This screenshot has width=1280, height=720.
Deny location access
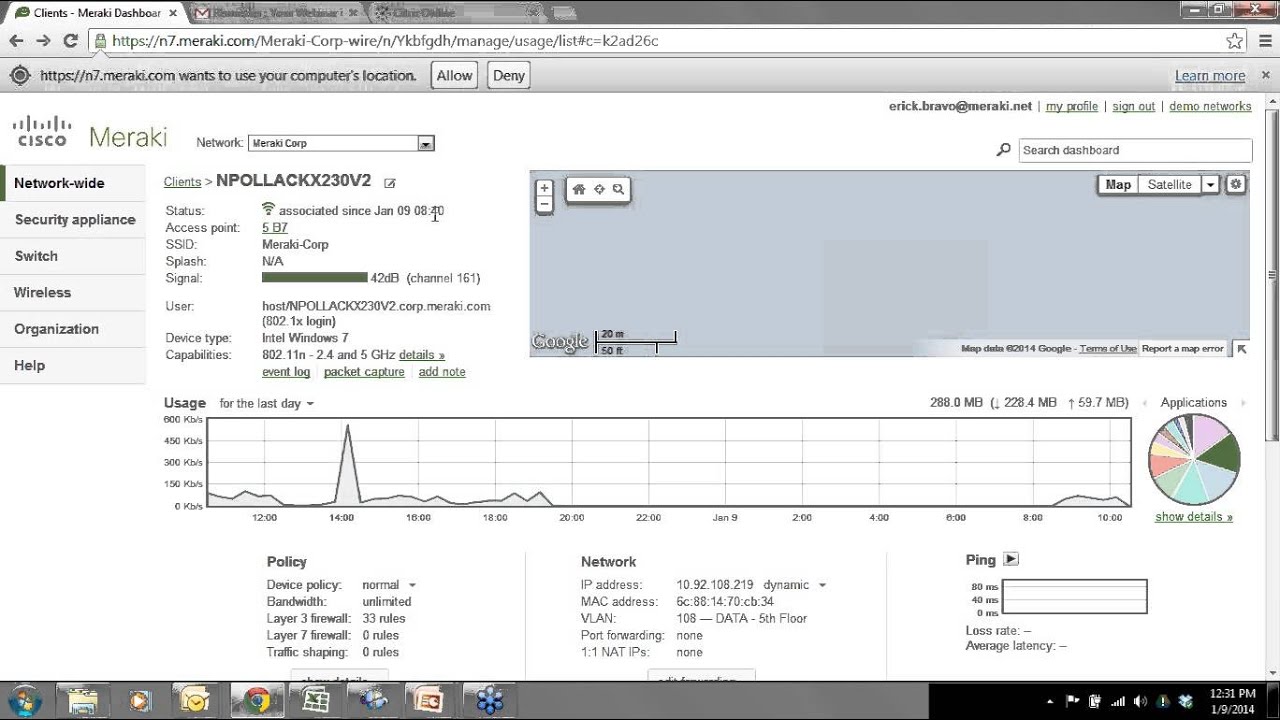[509, 75]
